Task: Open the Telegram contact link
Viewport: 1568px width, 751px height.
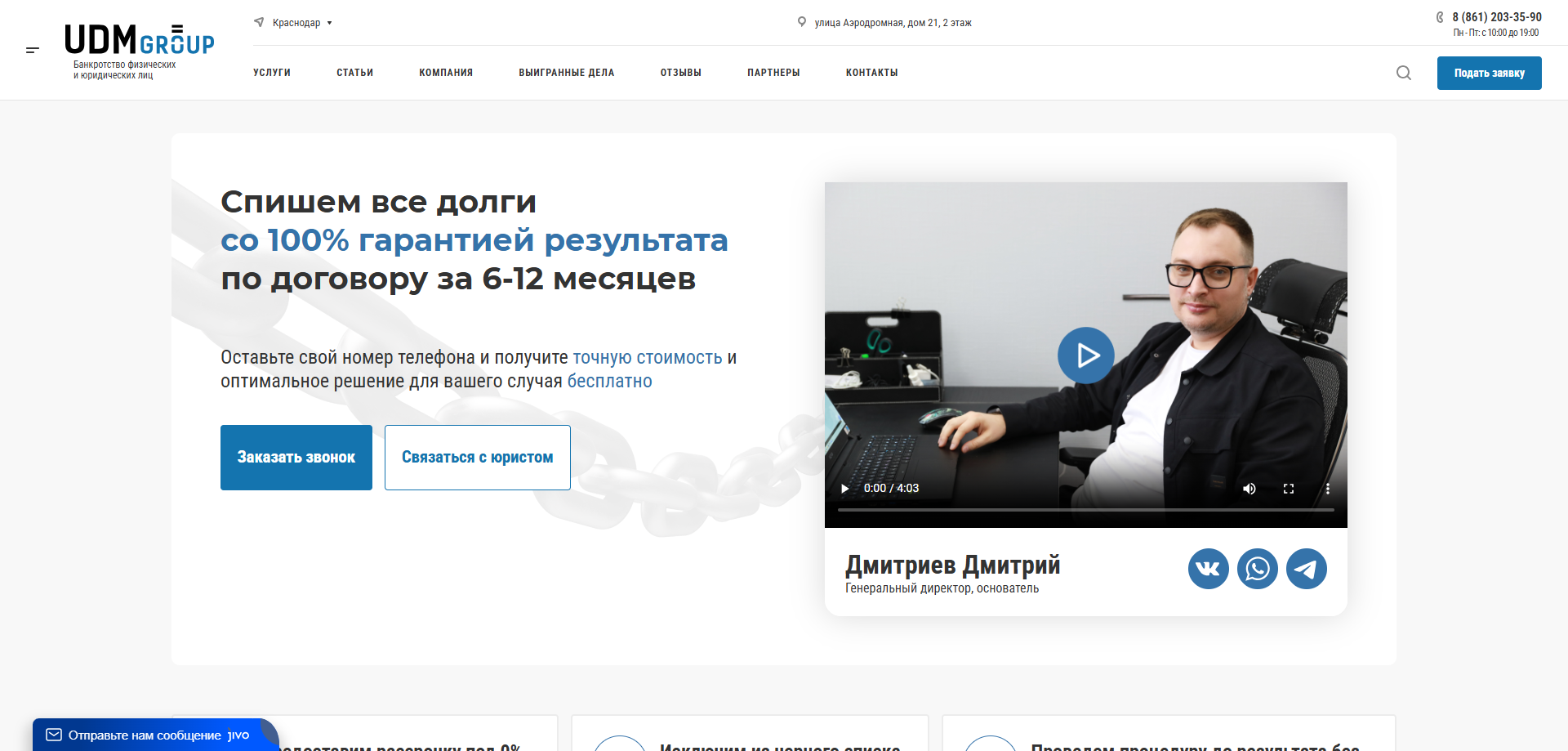Action: click(x=1307, y=569)
